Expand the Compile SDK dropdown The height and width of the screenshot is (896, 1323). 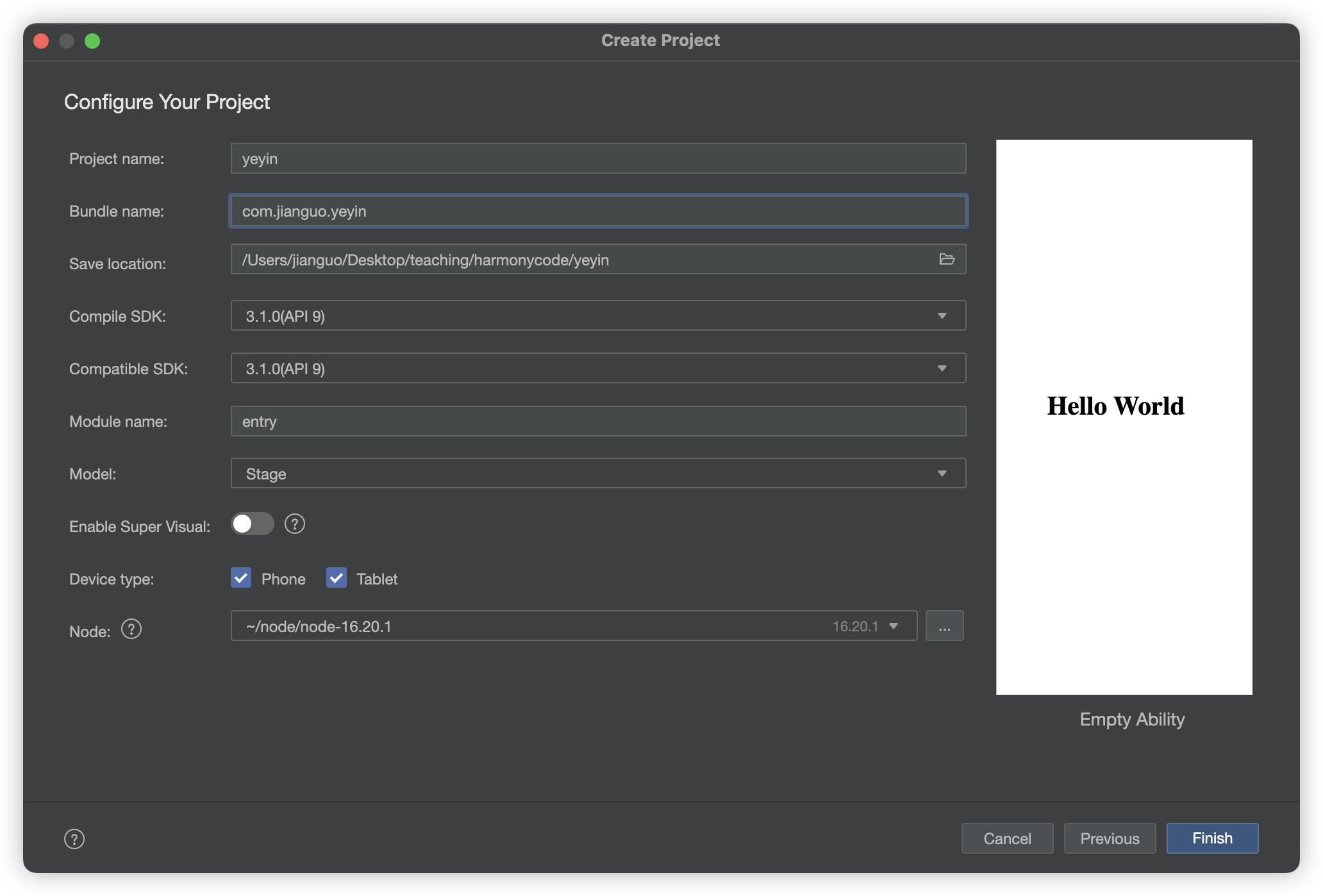[943, 316]
